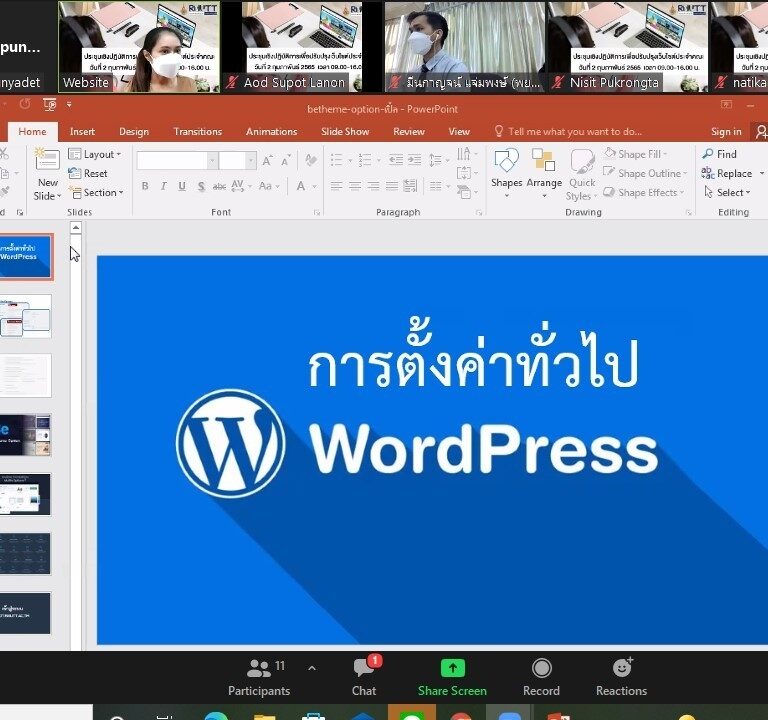The height and width of the screenshot is (720, 768).
Task: Open Customize Quick Access Toolbar arrow
Action: [69, 104]
